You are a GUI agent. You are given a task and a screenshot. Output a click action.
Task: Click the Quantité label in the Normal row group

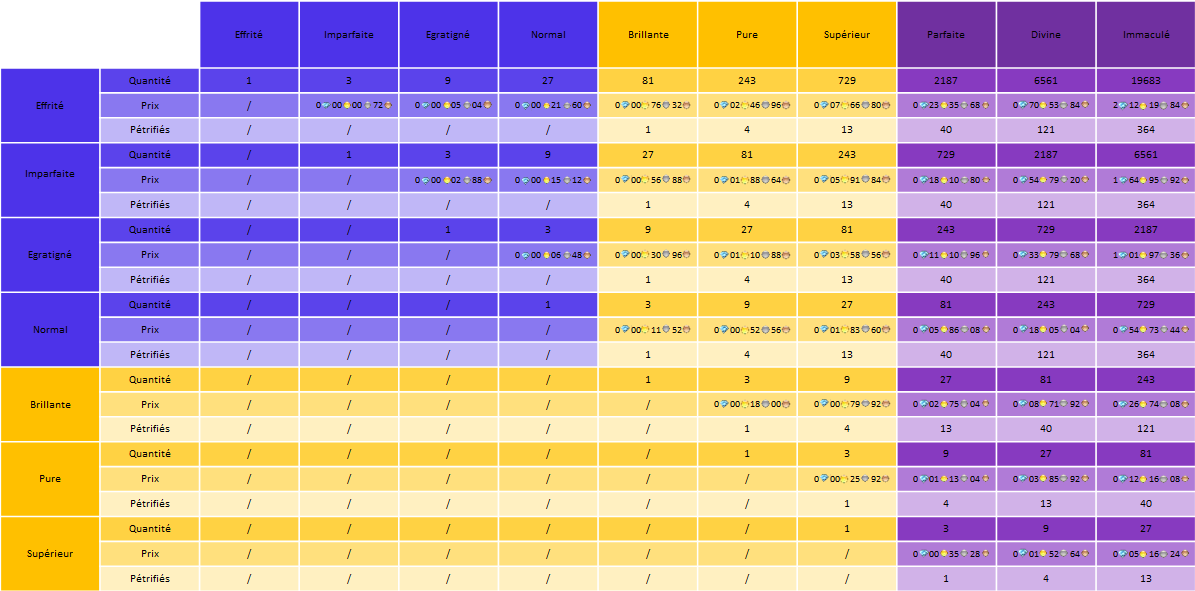[x=150, y=305]
